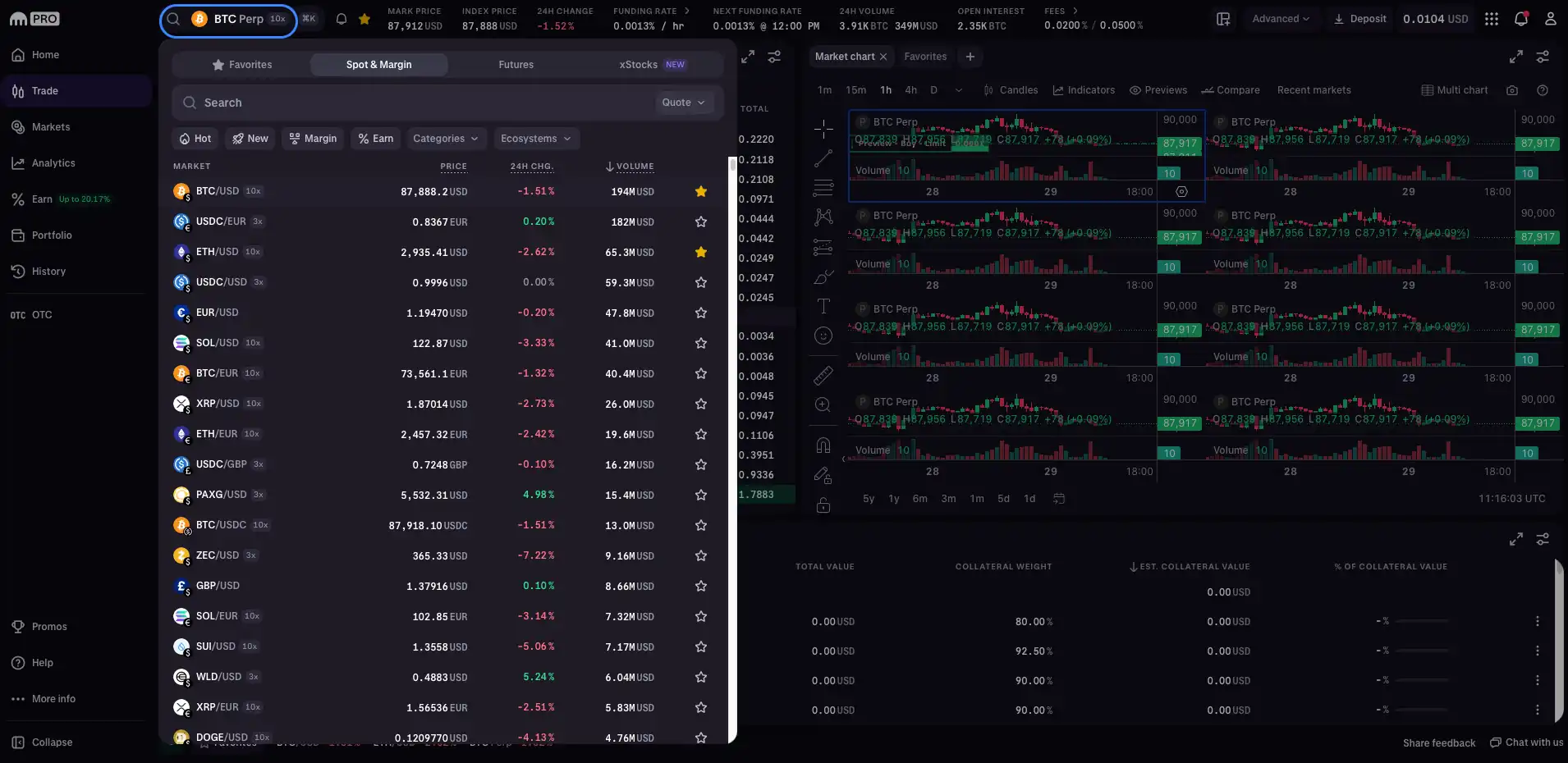This screenshot has width=1568, height=763.
Task: Open the Indicators panel
Action: pyautogui.click(x=1084, y=90)
